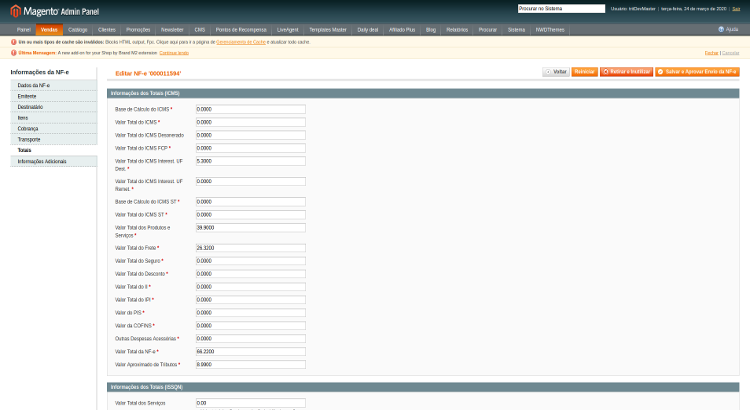
Task: Open the CMS menu
Action: [x=200, y=30]
